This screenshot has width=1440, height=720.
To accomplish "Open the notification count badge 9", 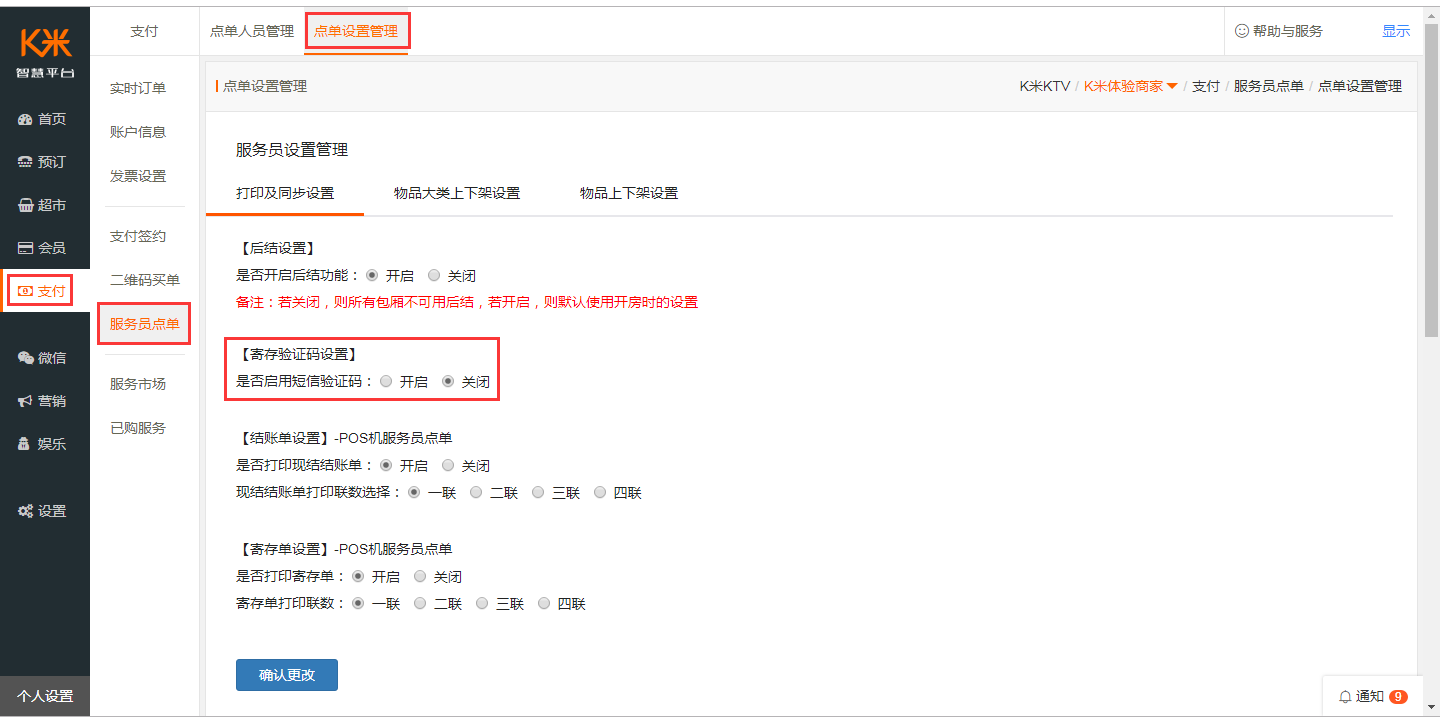I will click(x=1398, y=696).
